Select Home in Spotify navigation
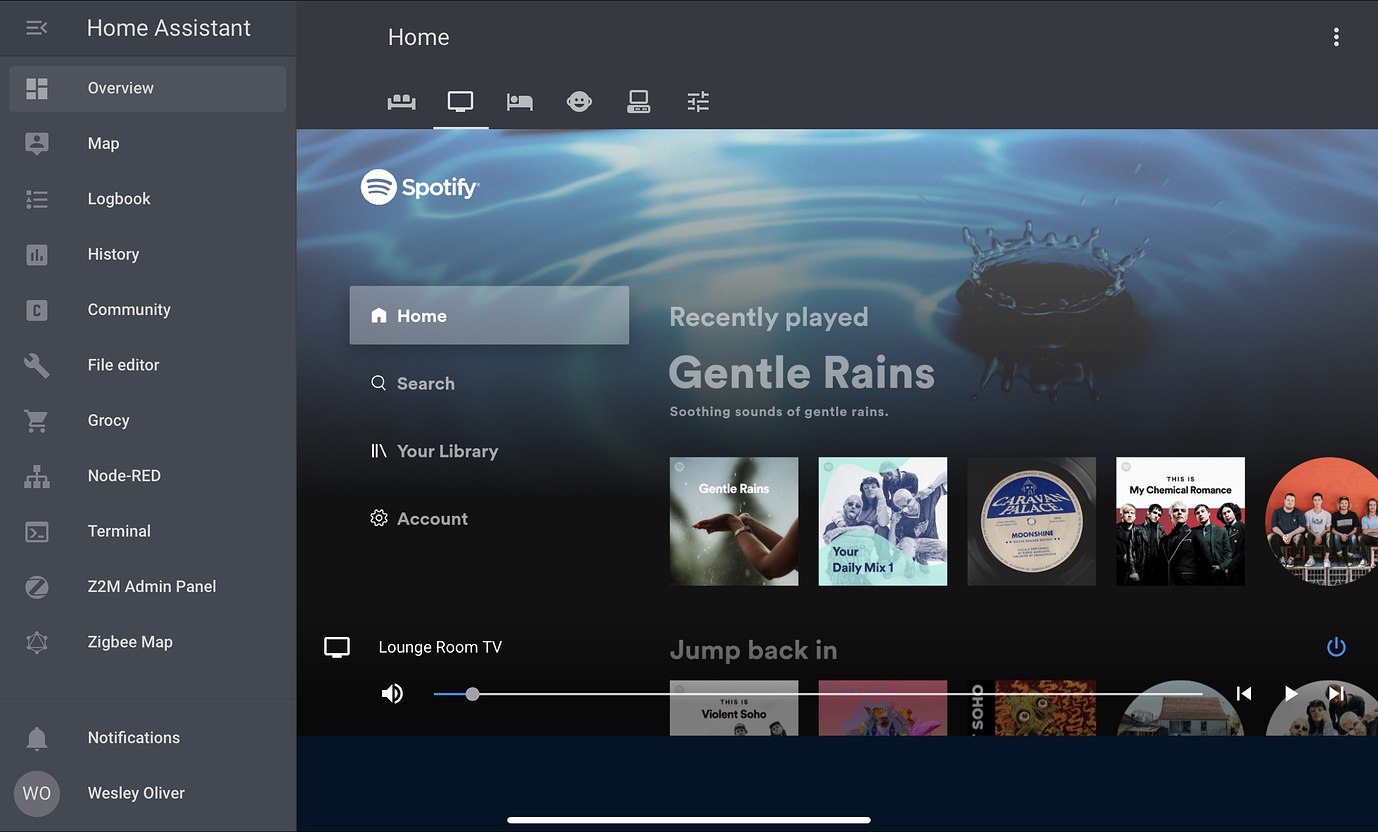 coord(489,316)
